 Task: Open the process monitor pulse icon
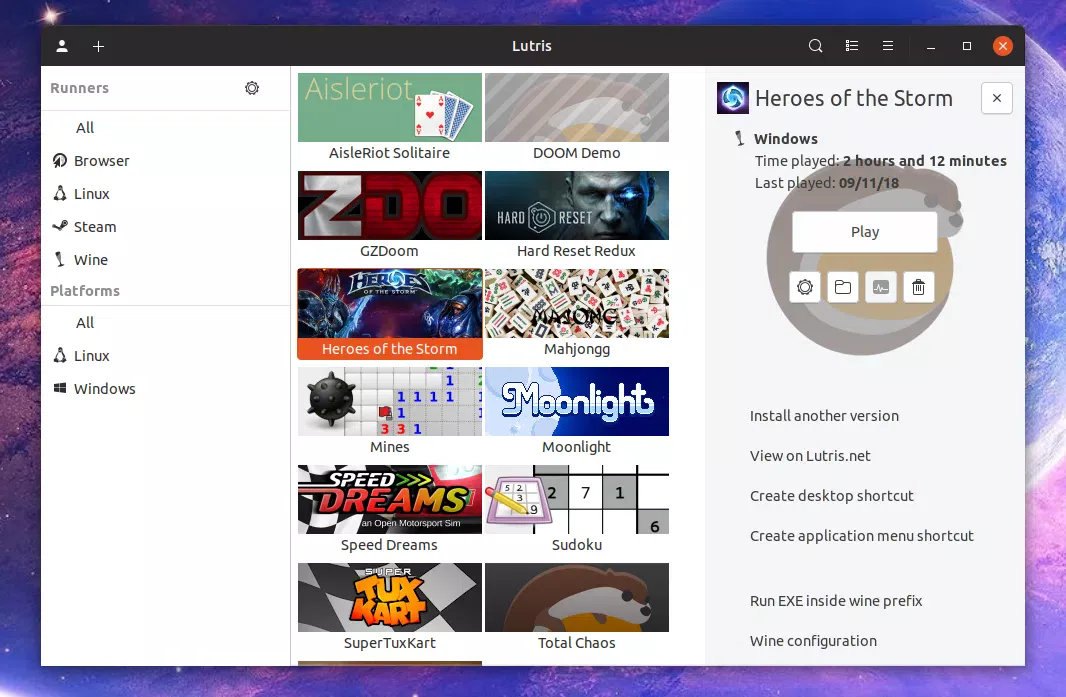[880, 287]
